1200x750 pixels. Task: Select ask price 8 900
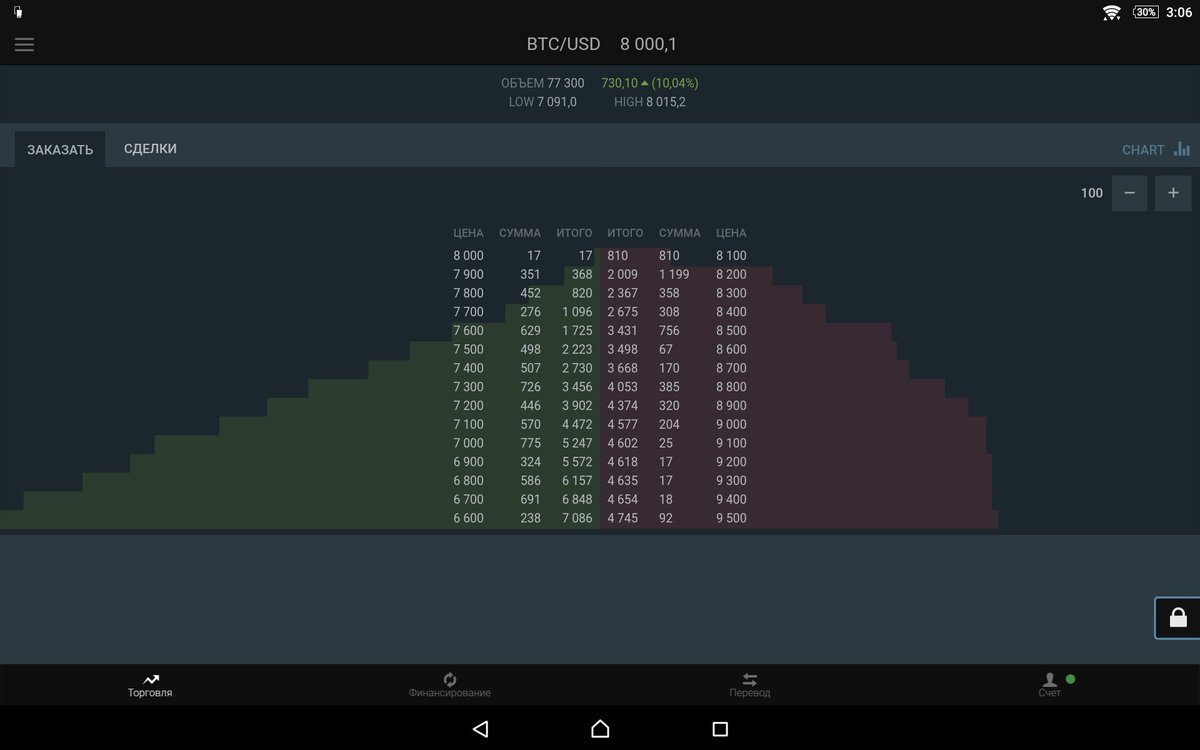(x=731, y=406)
